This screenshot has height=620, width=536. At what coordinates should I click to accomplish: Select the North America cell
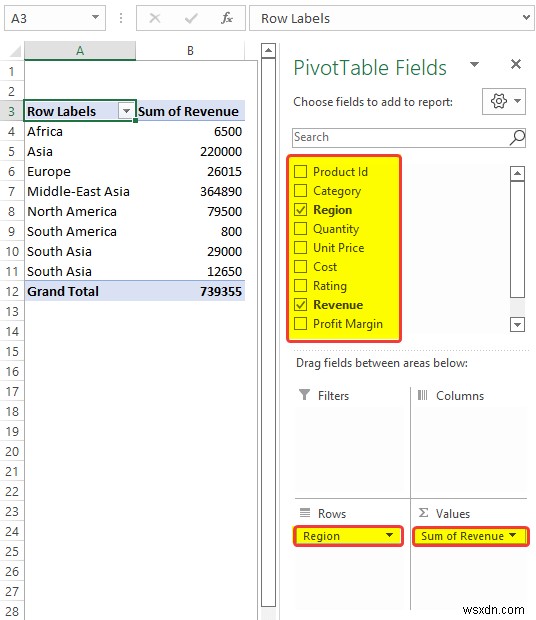80,211
